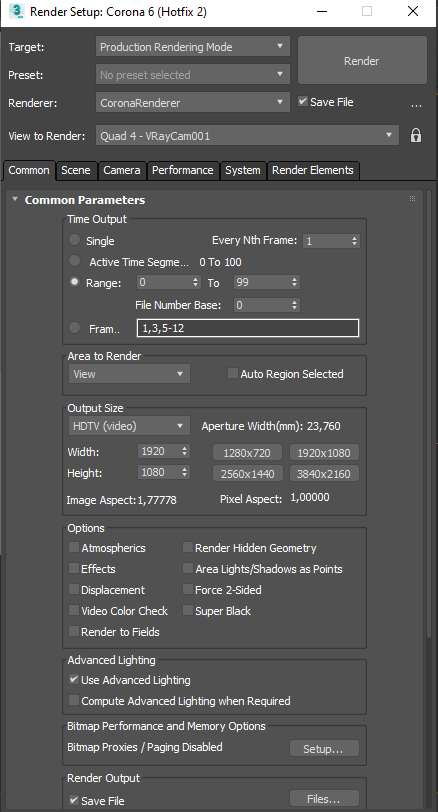Click the 3ds Max app icon in title bar

pos(16,11)
